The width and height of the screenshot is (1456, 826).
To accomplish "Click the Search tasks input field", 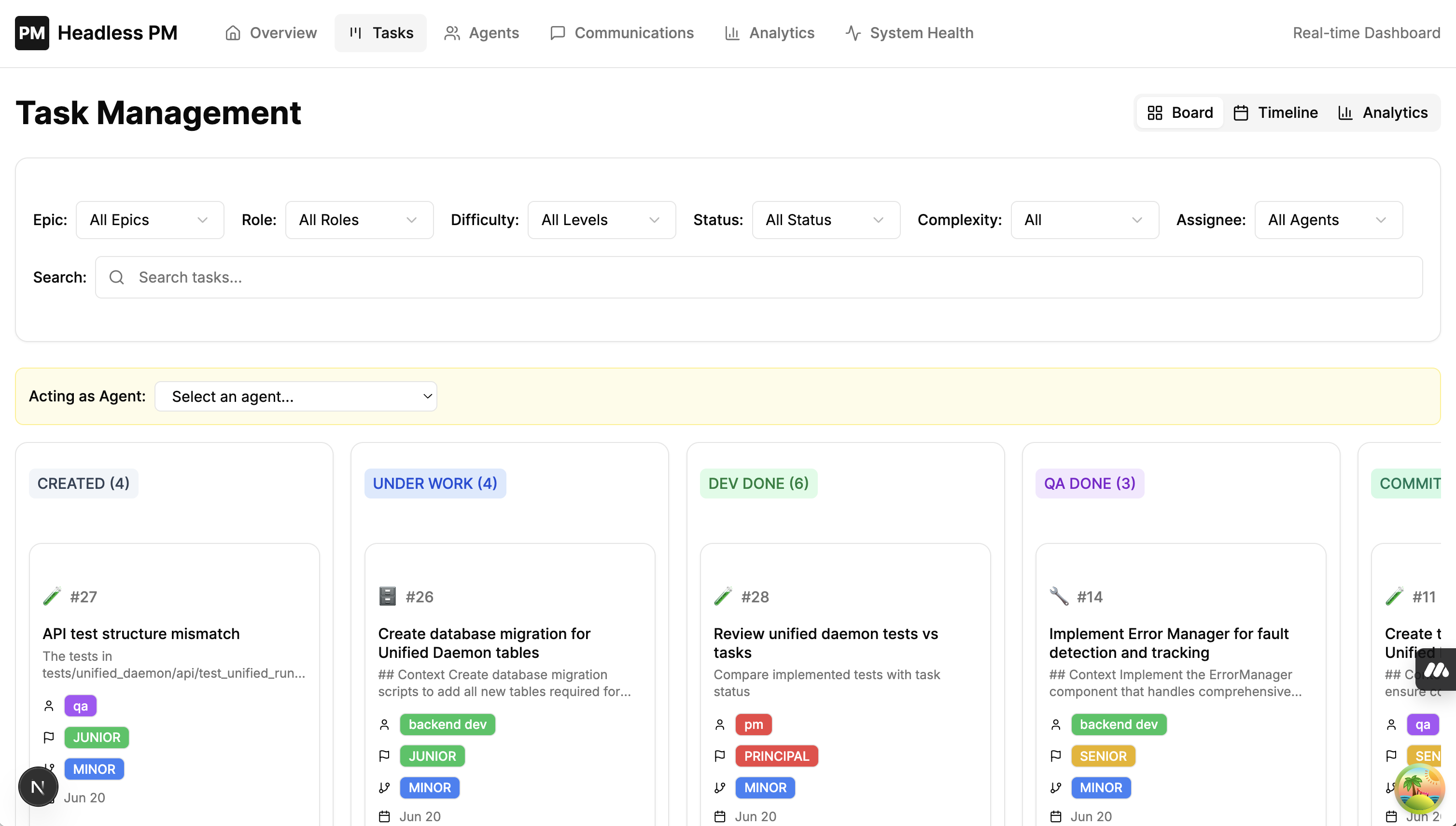I will [x=758, y=277].
